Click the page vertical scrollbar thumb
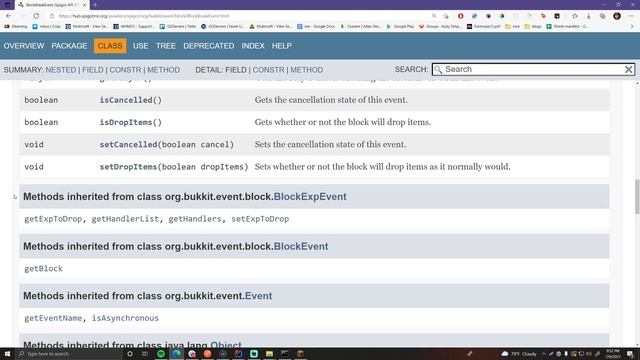Screen dimensions: 640x360 tap(637, 196)
